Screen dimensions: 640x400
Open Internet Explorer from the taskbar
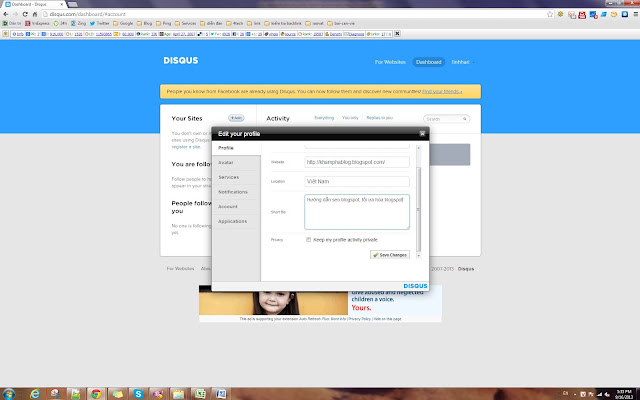tap(35, 394)
